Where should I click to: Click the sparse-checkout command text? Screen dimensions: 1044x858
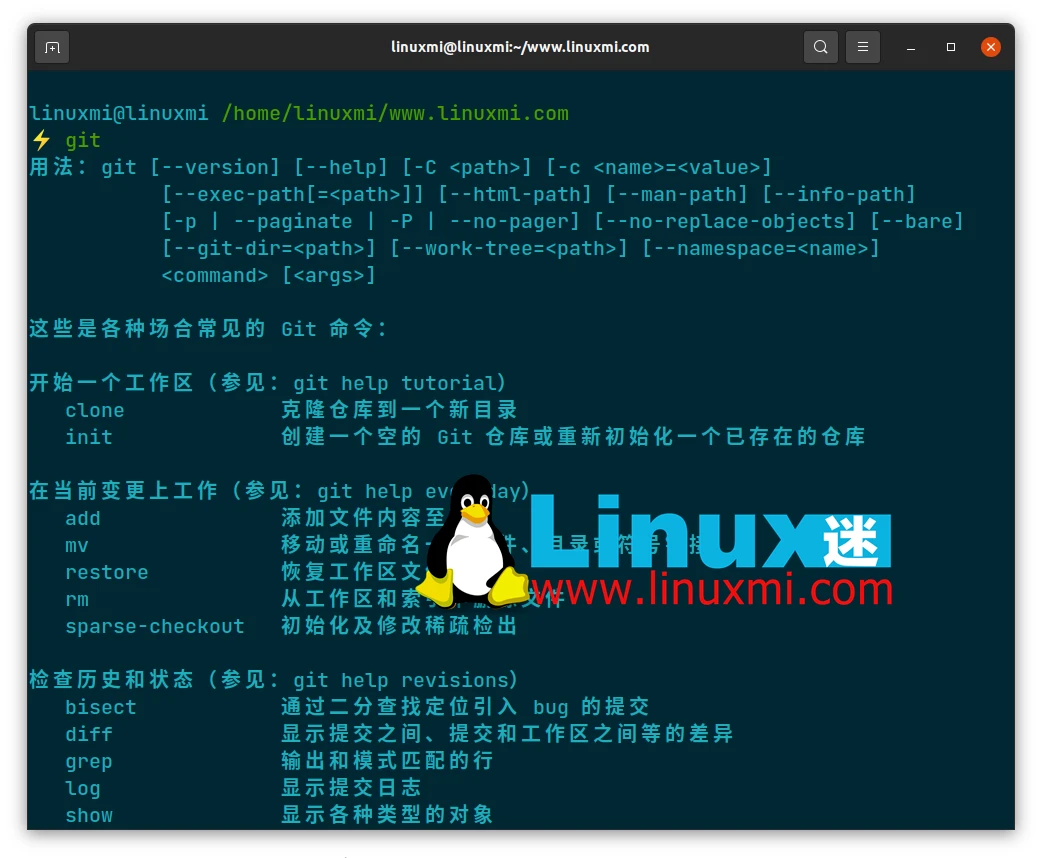(x=155, y=626)
